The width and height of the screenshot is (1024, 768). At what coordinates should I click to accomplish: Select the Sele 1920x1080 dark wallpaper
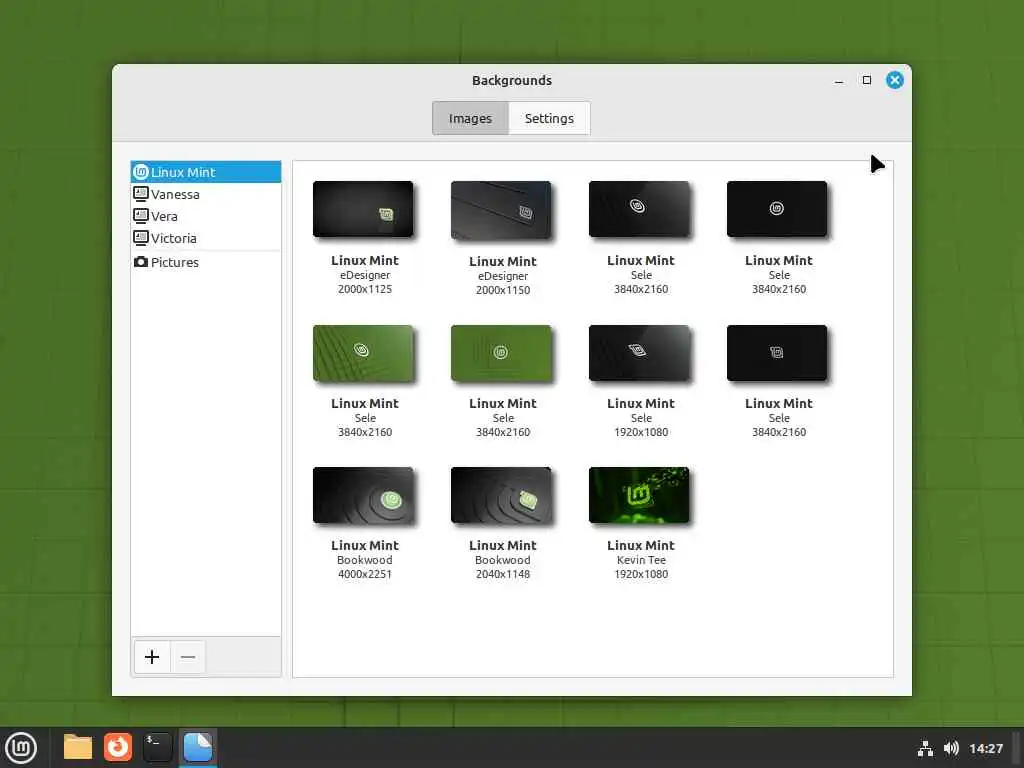pyautogui.click(x=639, y=353)
